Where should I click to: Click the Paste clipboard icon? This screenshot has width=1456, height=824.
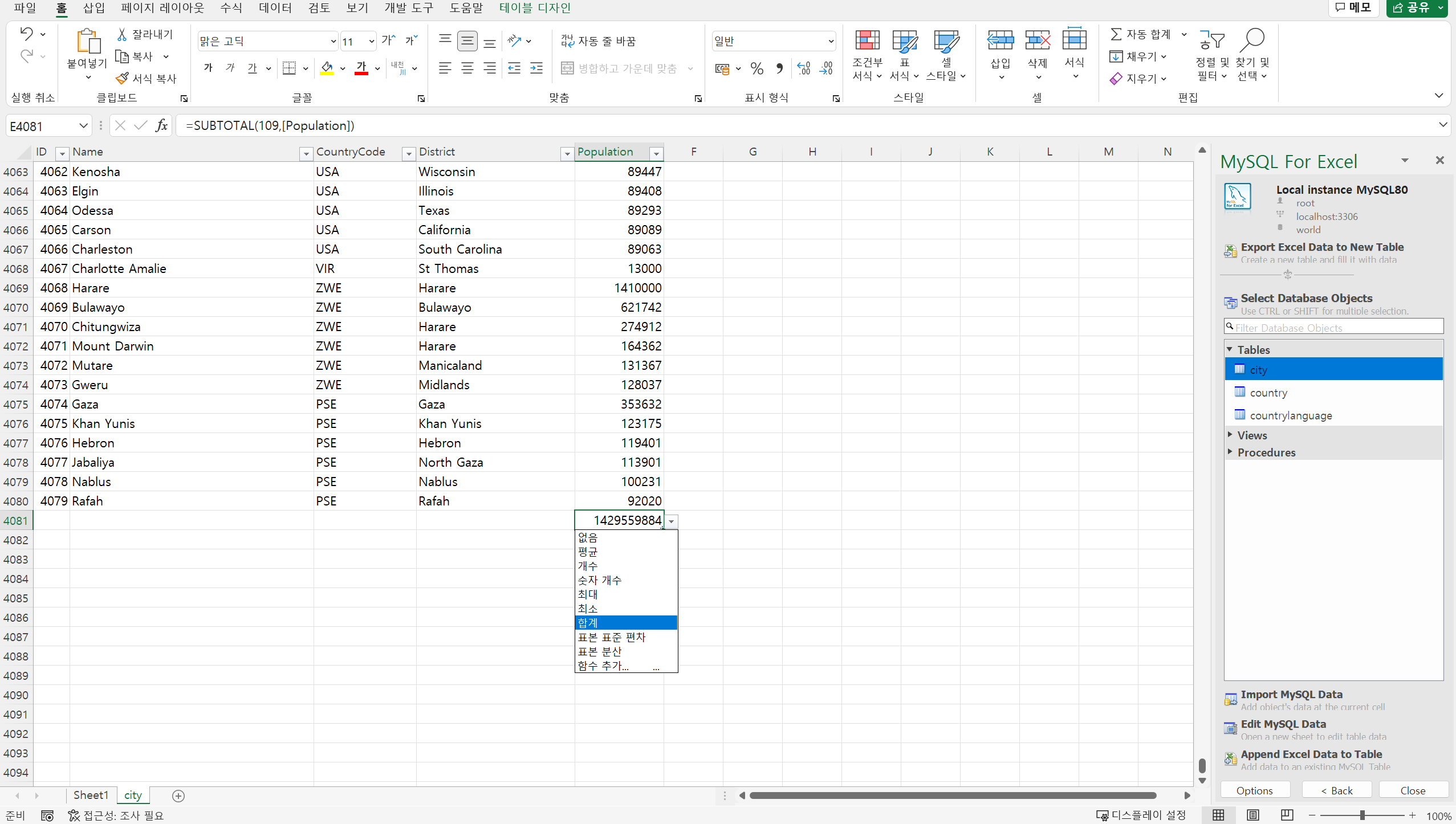88,42
